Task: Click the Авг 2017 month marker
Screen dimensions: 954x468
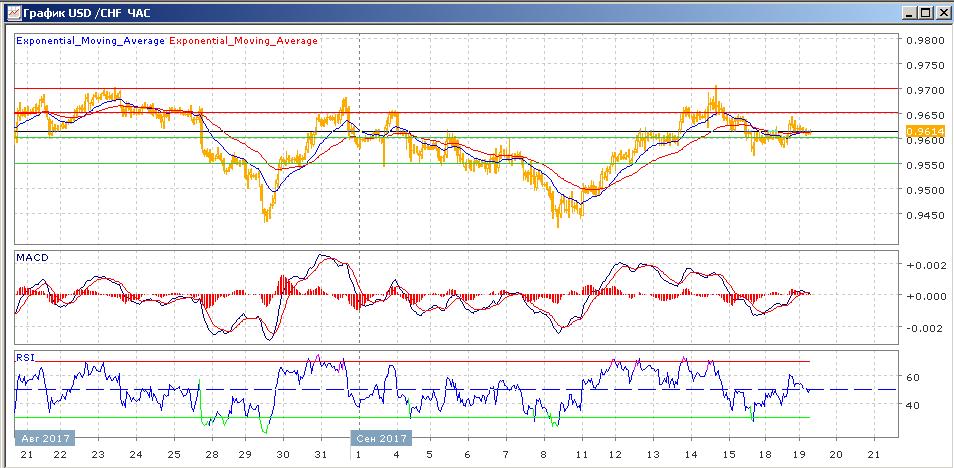Action: [x=43, y=438]
